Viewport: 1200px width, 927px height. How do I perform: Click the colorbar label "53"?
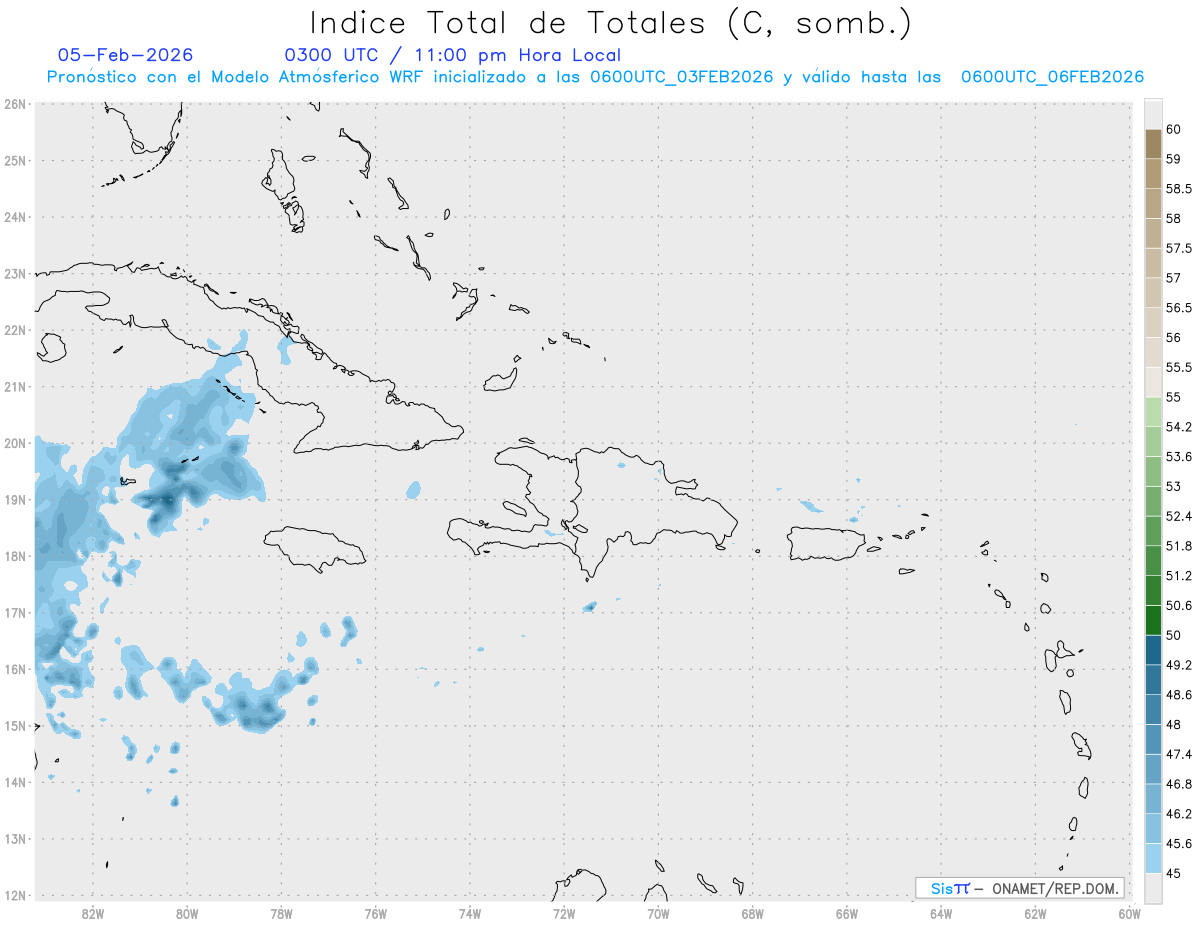point(1174,486)
